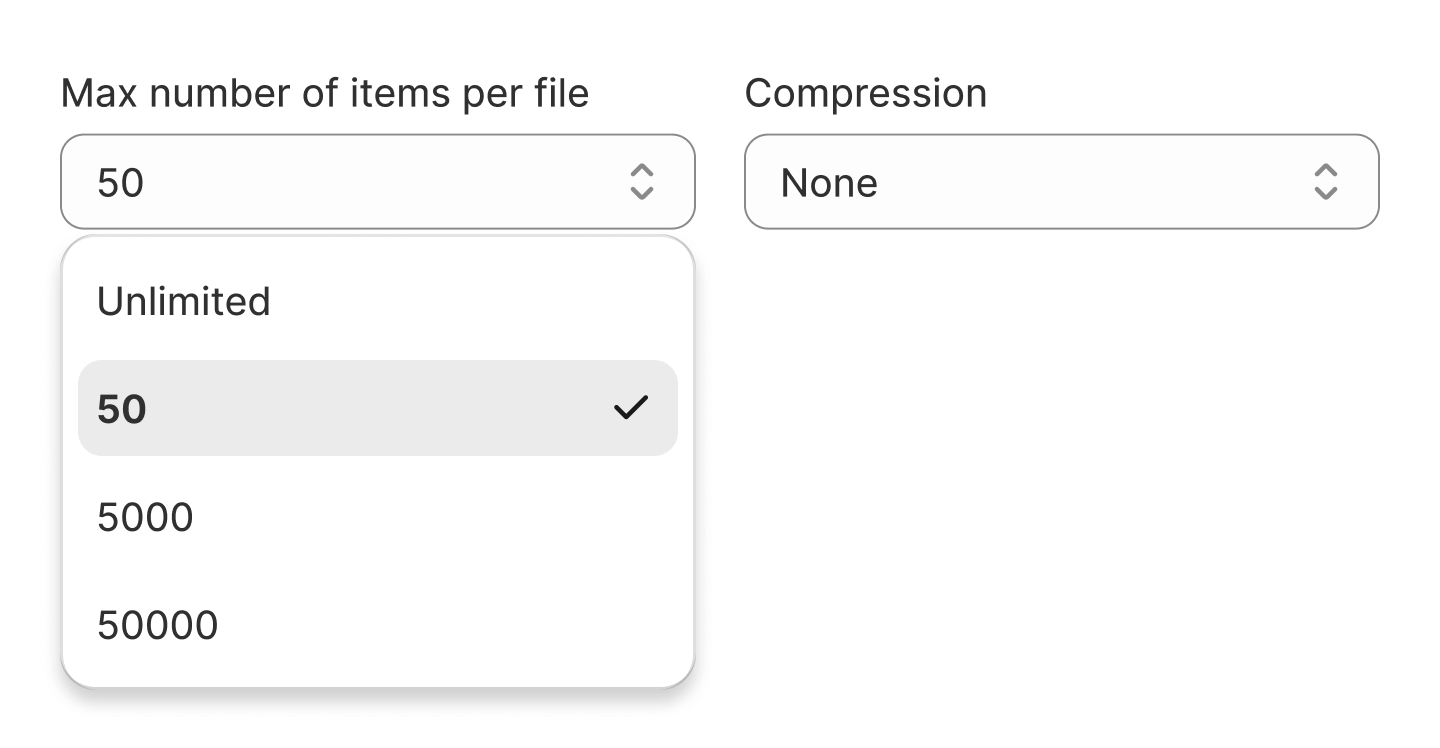Choose "Unlimited" from the open list
Screen dimensions: 1440x748
click(x=184, y=301)
